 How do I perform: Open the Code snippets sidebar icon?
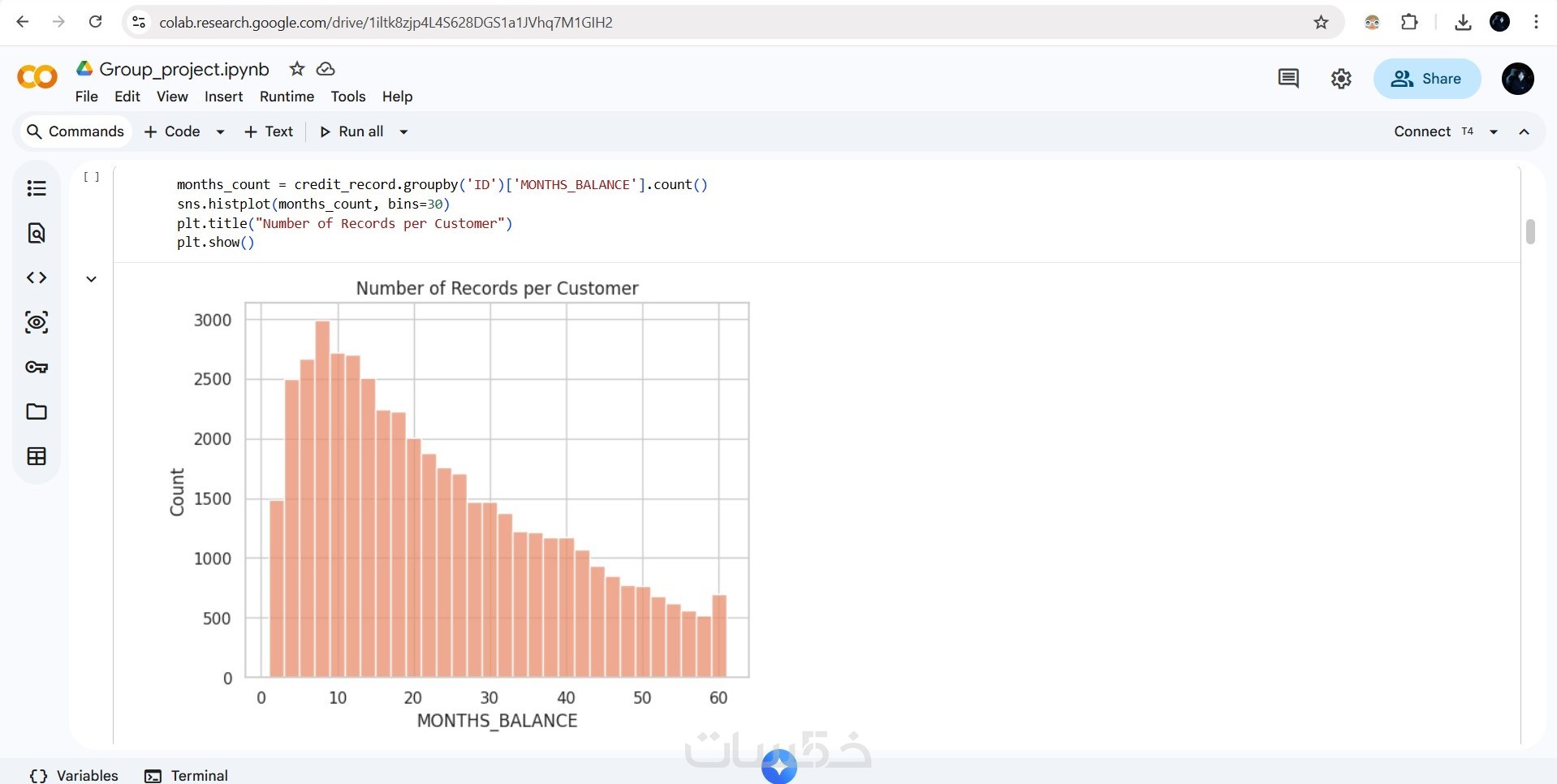[x=37, y=278]
